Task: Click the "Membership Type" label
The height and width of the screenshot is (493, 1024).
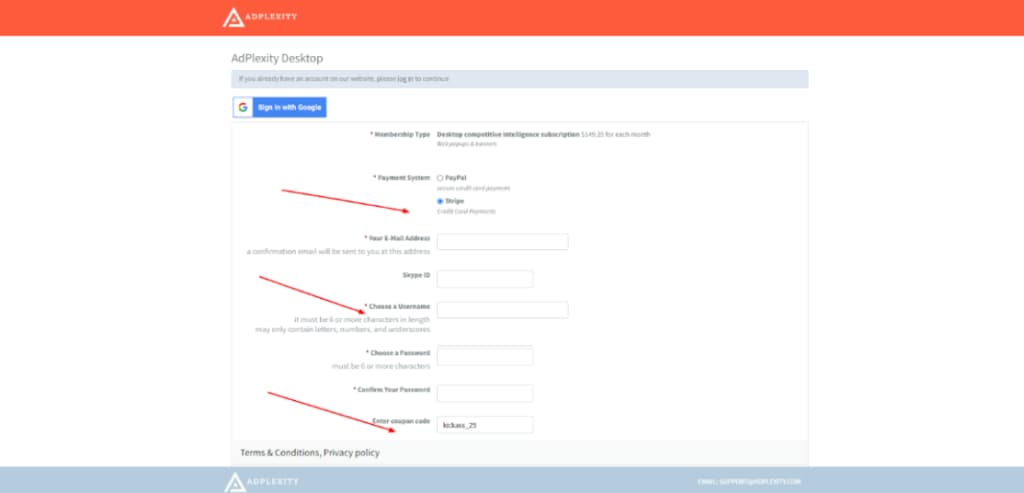Action: [400, 135]
